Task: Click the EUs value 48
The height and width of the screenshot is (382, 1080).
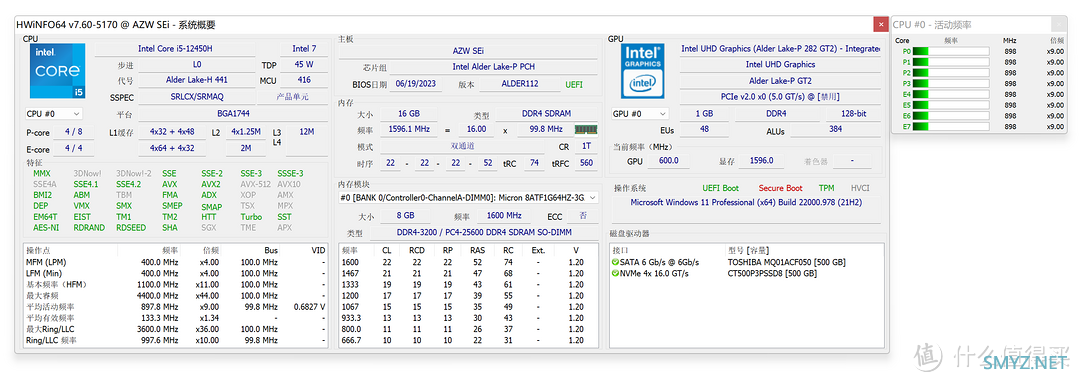Action: click(x=704, y=129)
